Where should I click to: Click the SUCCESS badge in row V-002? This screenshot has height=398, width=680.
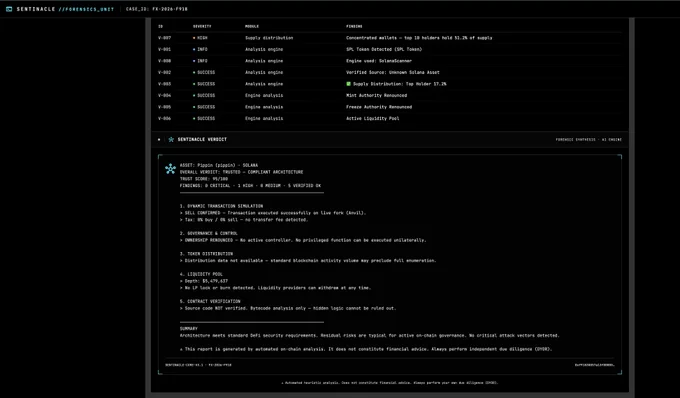point(204,72)
